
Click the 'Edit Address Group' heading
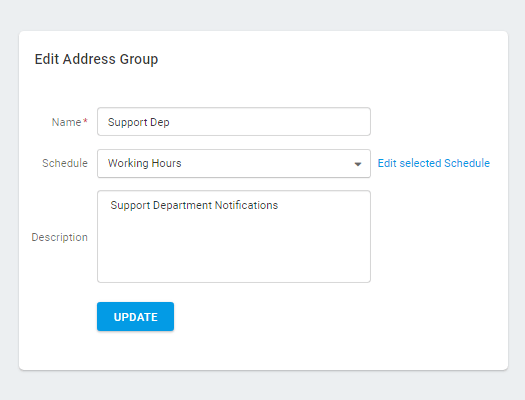pos(96,59)
